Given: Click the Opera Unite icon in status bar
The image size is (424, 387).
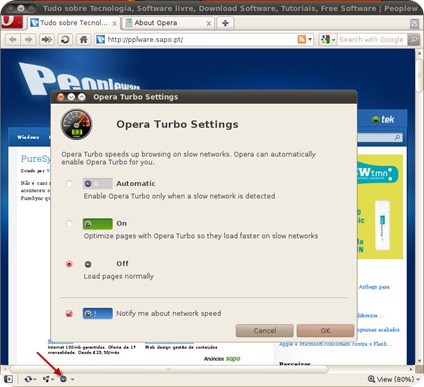Looking at the screenshot, I should click(x=46, y=379).
